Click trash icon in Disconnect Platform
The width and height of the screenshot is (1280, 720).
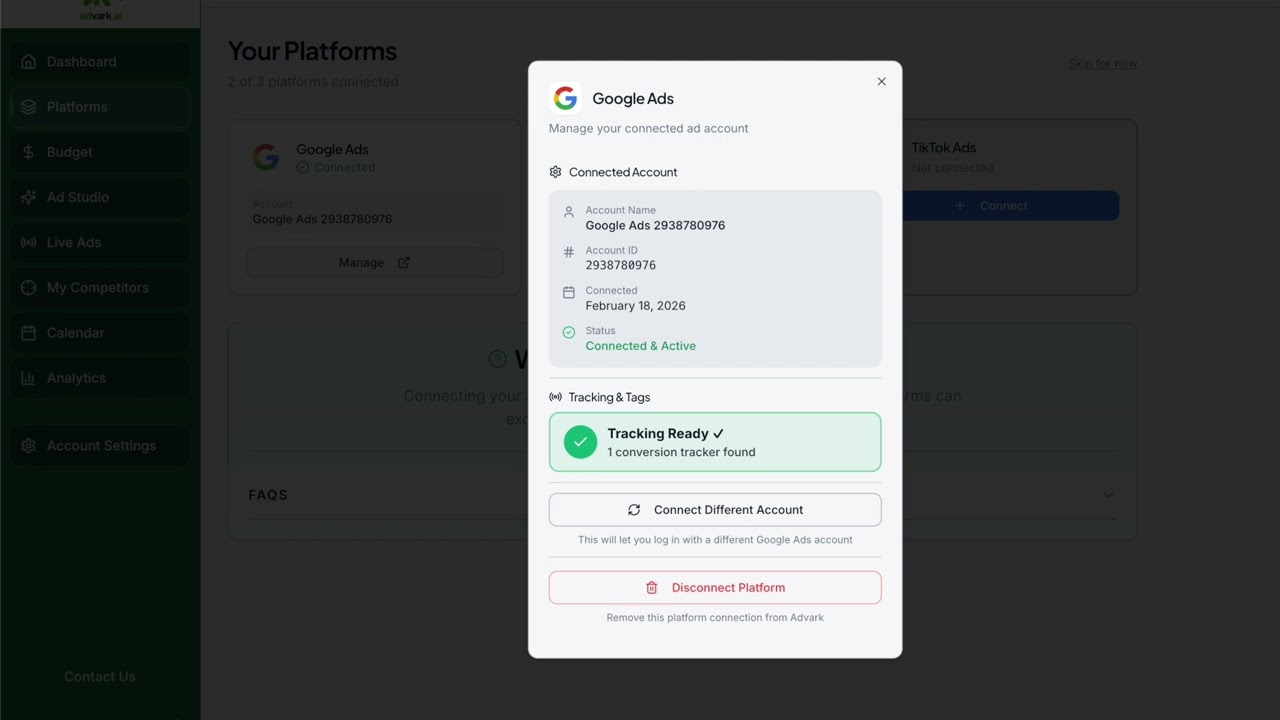pos(652,588)
